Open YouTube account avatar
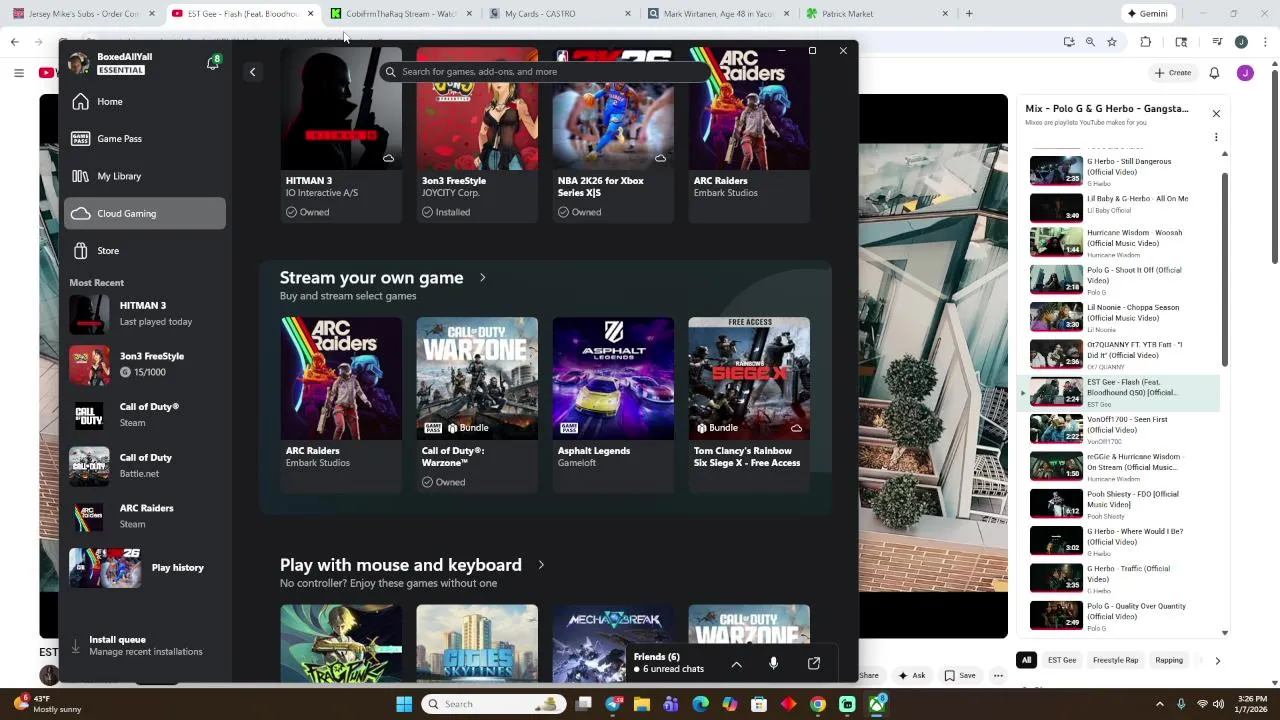The width and height of the screenshot is (1280, 720). (x=1245, y=73)
